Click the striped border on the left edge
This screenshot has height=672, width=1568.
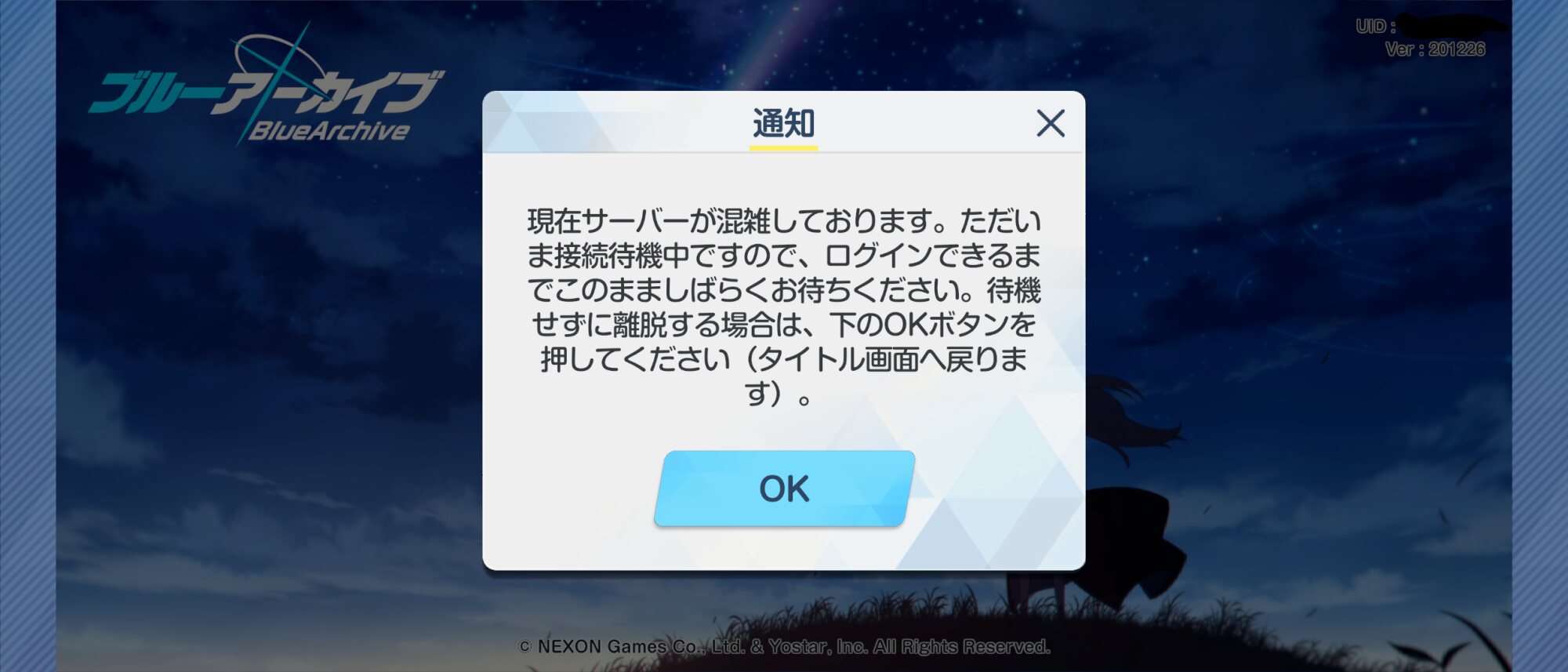(27, 336)
